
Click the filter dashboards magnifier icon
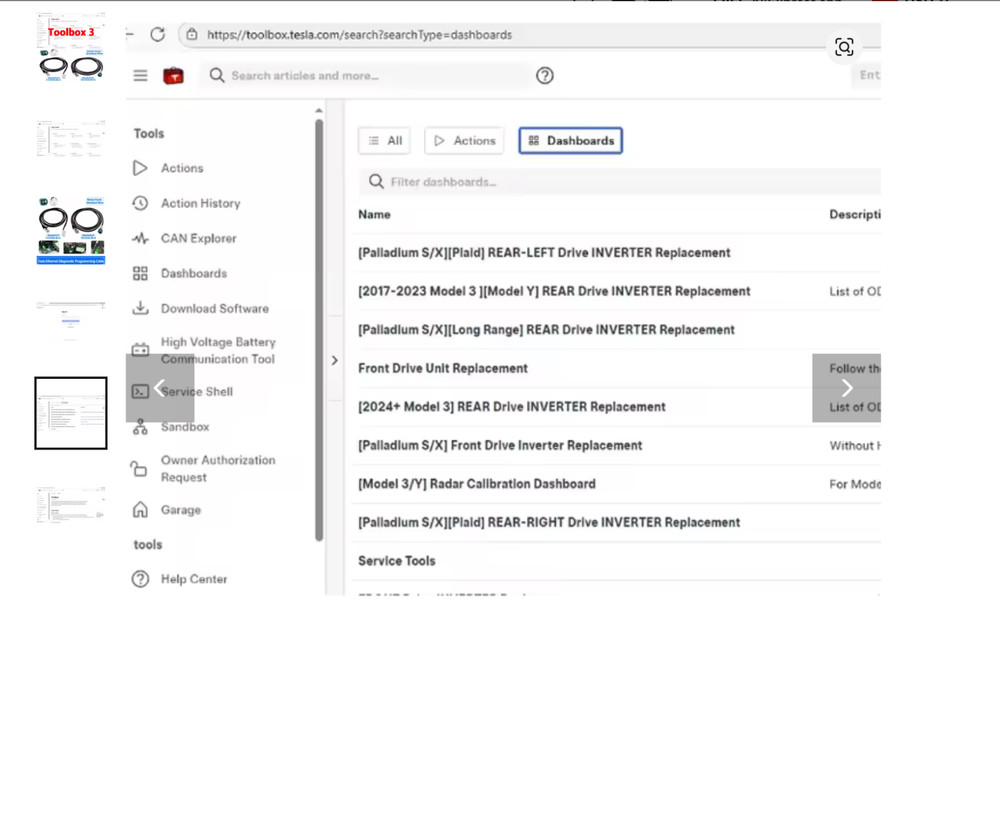376,182
